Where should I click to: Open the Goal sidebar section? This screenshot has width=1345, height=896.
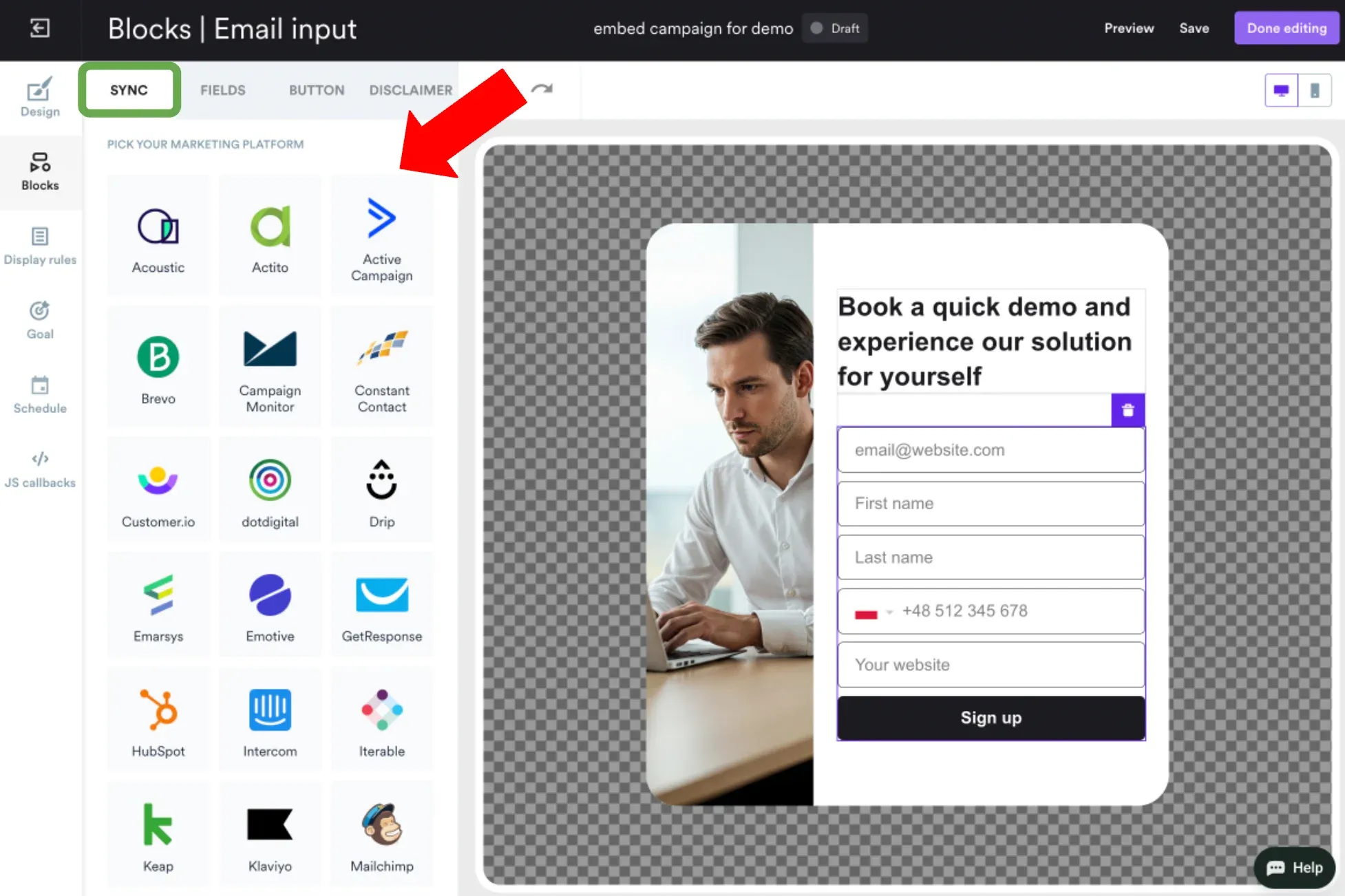click(40, 321)
